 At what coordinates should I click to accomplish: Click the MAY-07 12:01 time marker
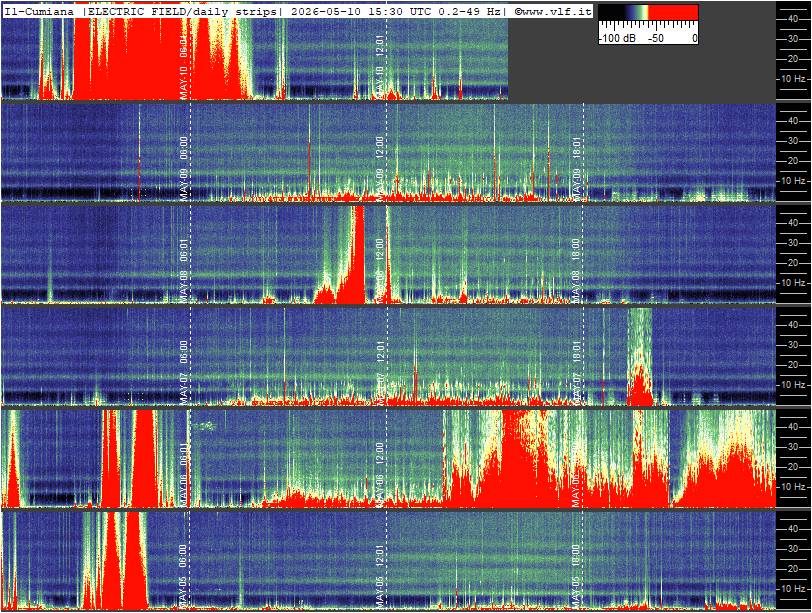point(379,373)
